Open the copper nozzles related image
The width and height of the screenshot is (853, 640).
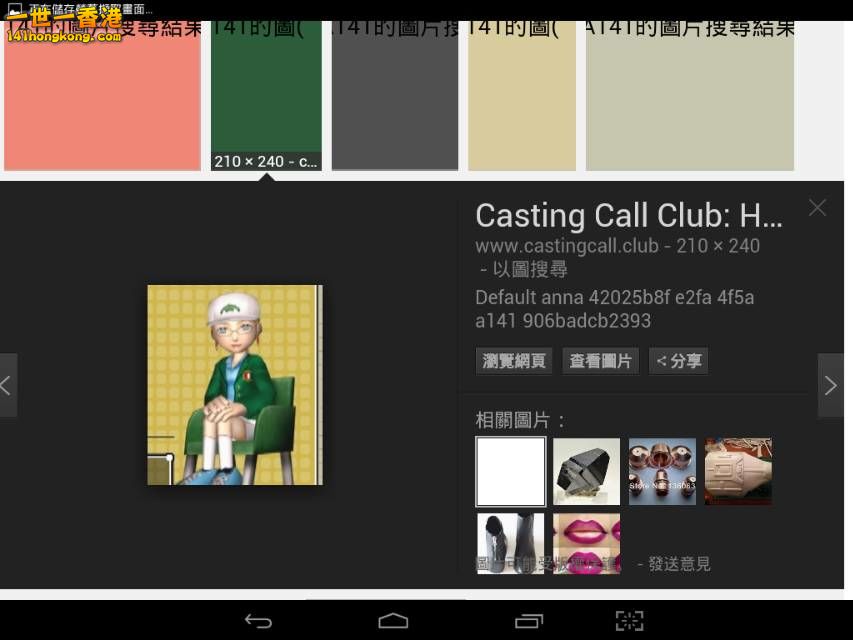click(663, 471)
